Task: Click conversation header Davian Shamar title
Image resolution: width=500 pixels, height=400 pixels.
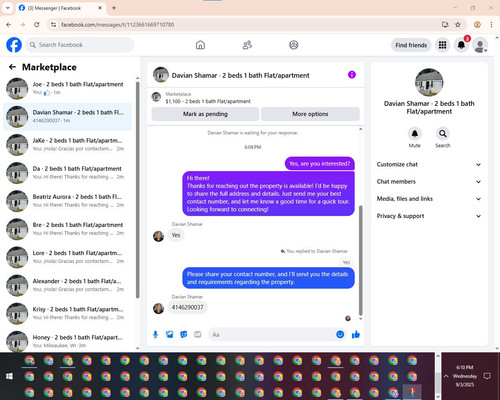Action: tap(240, 75)
